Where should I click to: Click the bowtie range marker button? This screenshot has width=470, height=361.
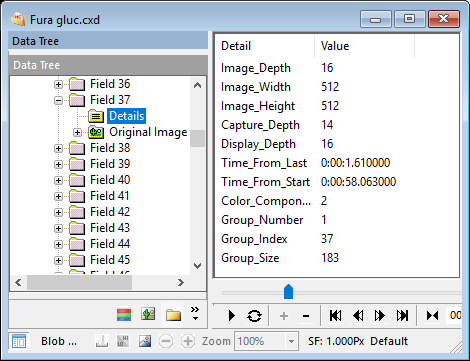[x=433, y=315]
